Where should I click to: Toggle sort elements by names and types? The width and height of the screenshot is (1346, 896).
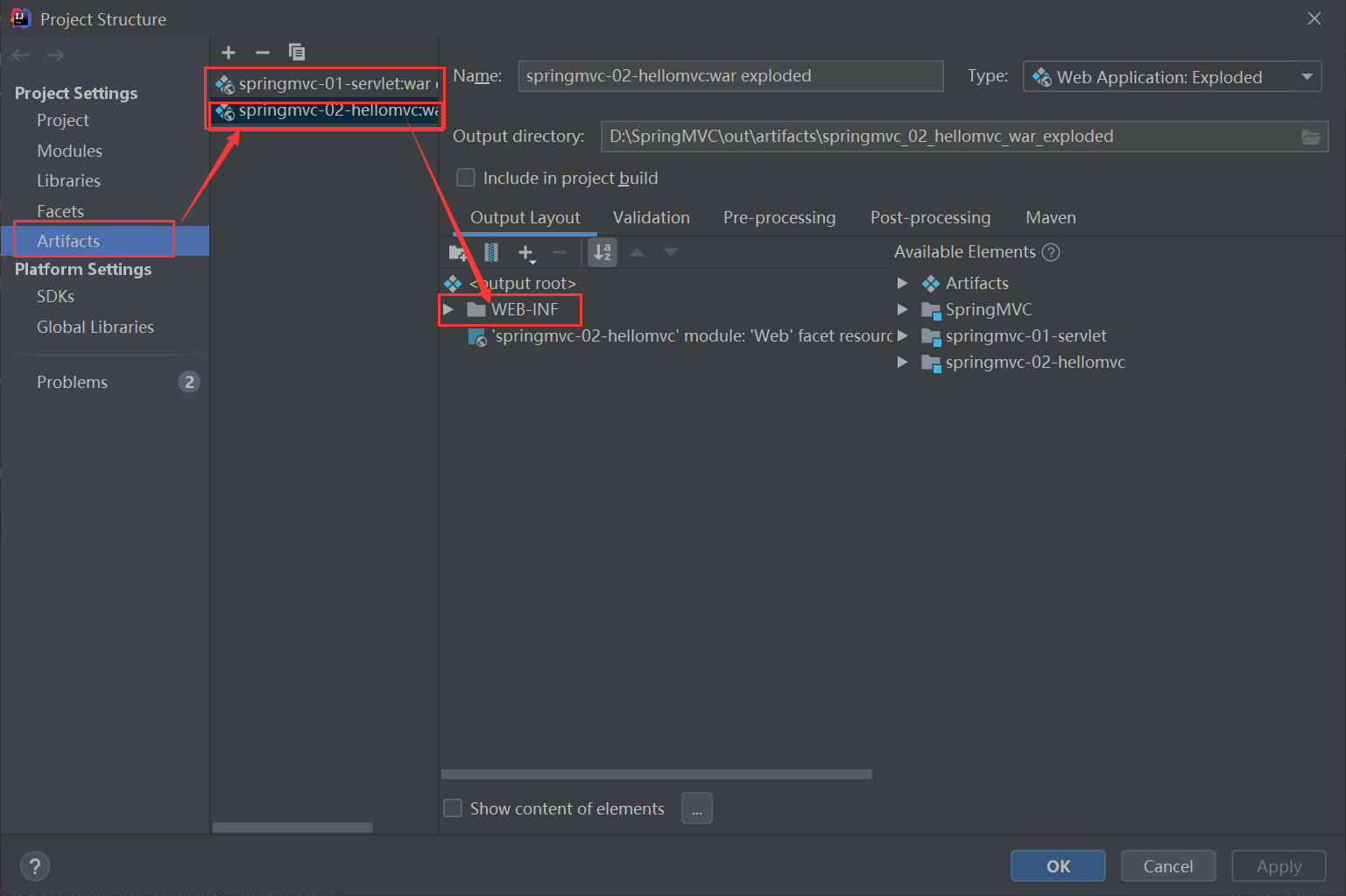pyautogui.click(x=603, y=252)
